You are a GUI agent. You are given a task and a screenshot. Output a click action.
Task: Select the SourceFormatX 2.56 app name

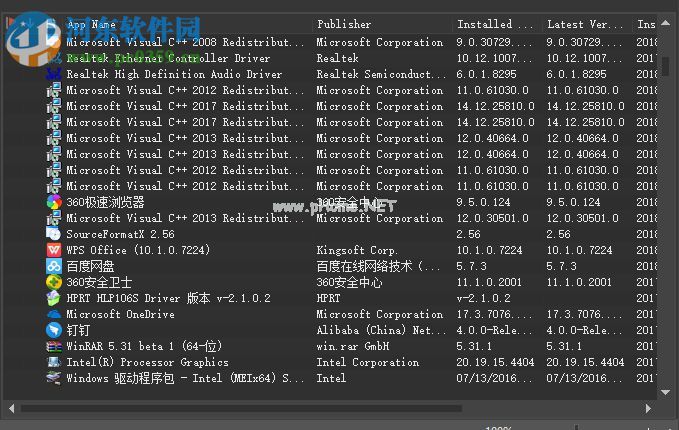coord(120,234)
